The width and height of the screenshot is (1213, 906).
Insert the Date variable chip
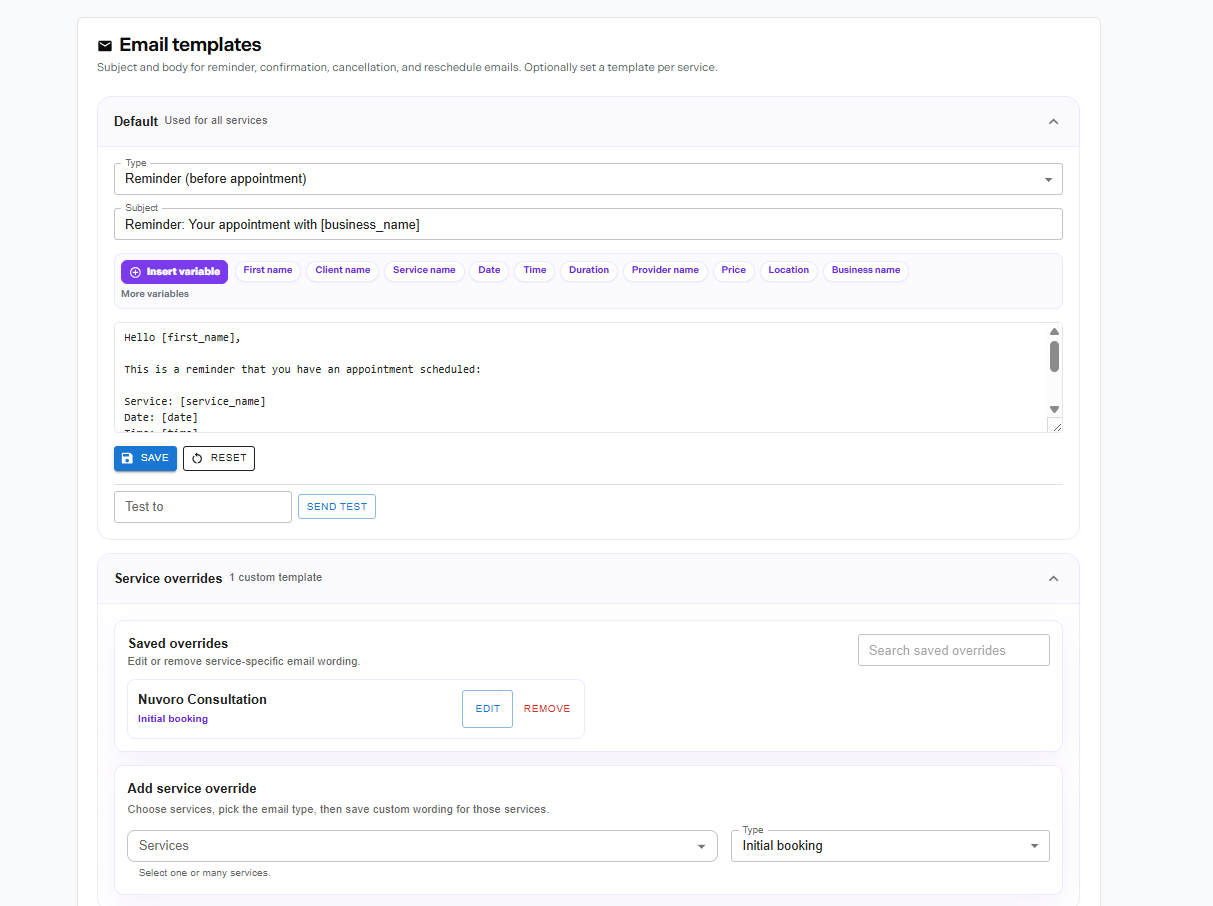(x=489, y=271)
